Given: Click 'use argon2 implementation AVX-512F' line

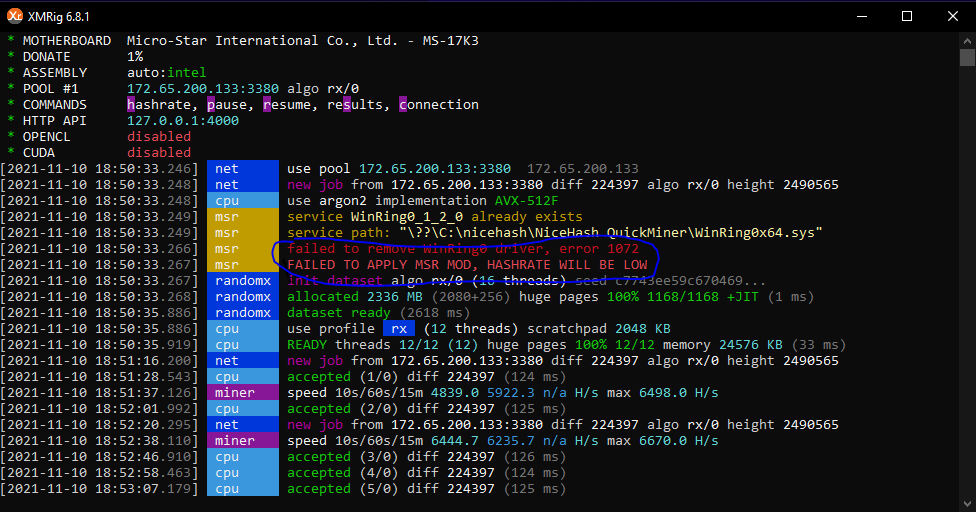Looking at the screenshot, I should click(423, 201).
